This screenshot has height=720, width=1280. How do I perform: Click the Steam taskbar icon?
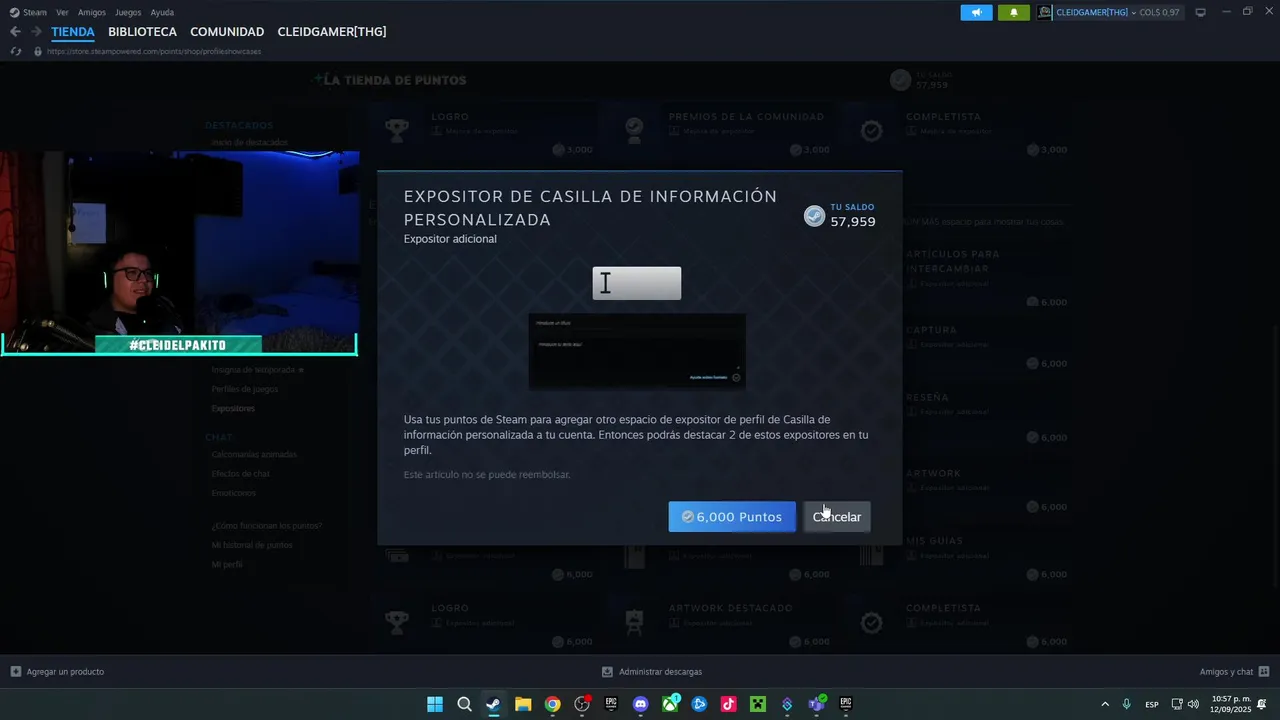coord(493,704)
